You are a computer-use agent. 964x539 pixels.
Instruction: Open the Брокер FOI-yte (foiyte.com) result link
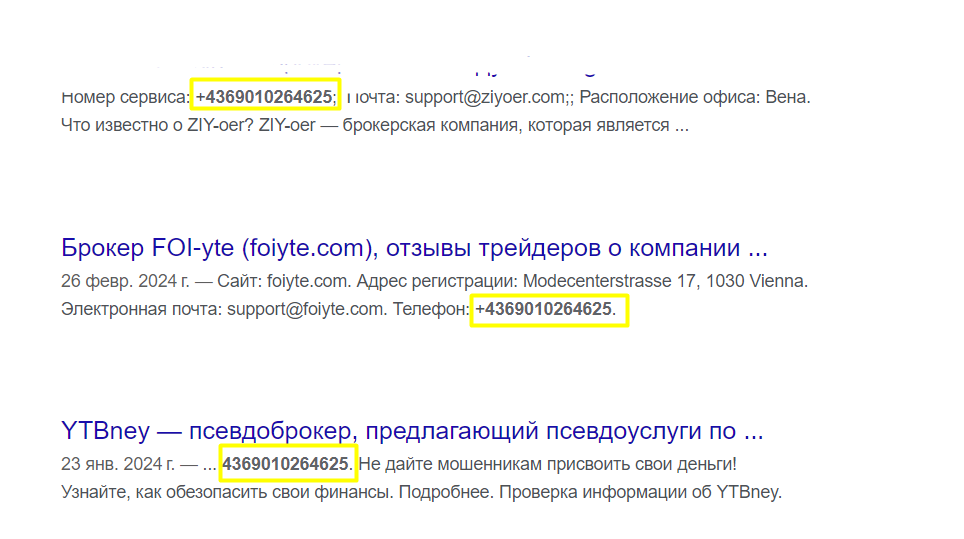click(x=414, y=248)
